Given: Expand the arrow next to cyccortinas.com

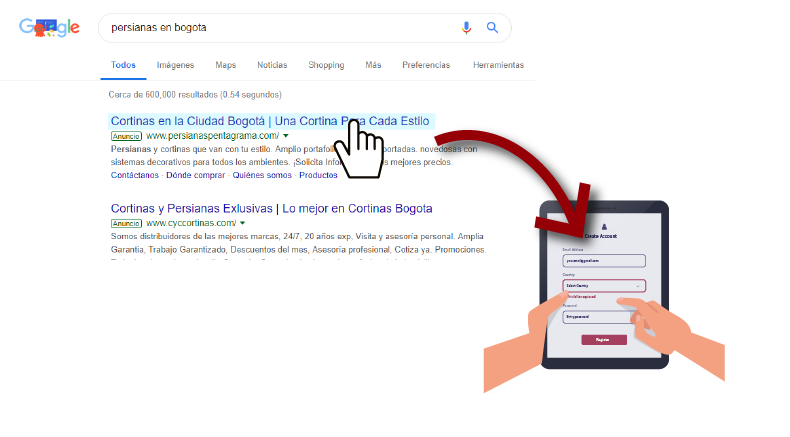Looking at the screenshot, I should [242, 223].
